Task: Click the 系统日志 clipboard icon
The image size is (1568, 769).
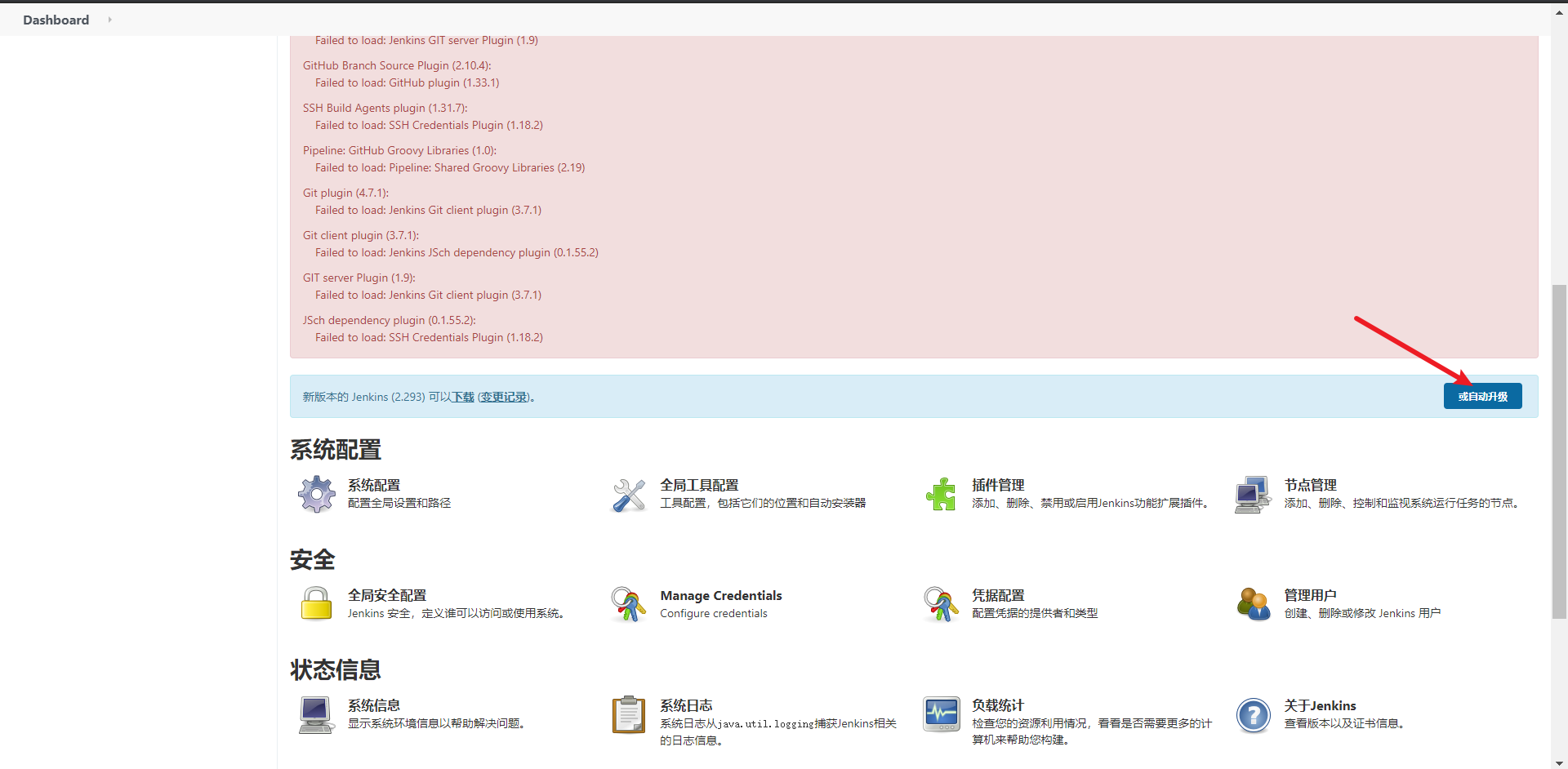Action: [x=629, y=714]
